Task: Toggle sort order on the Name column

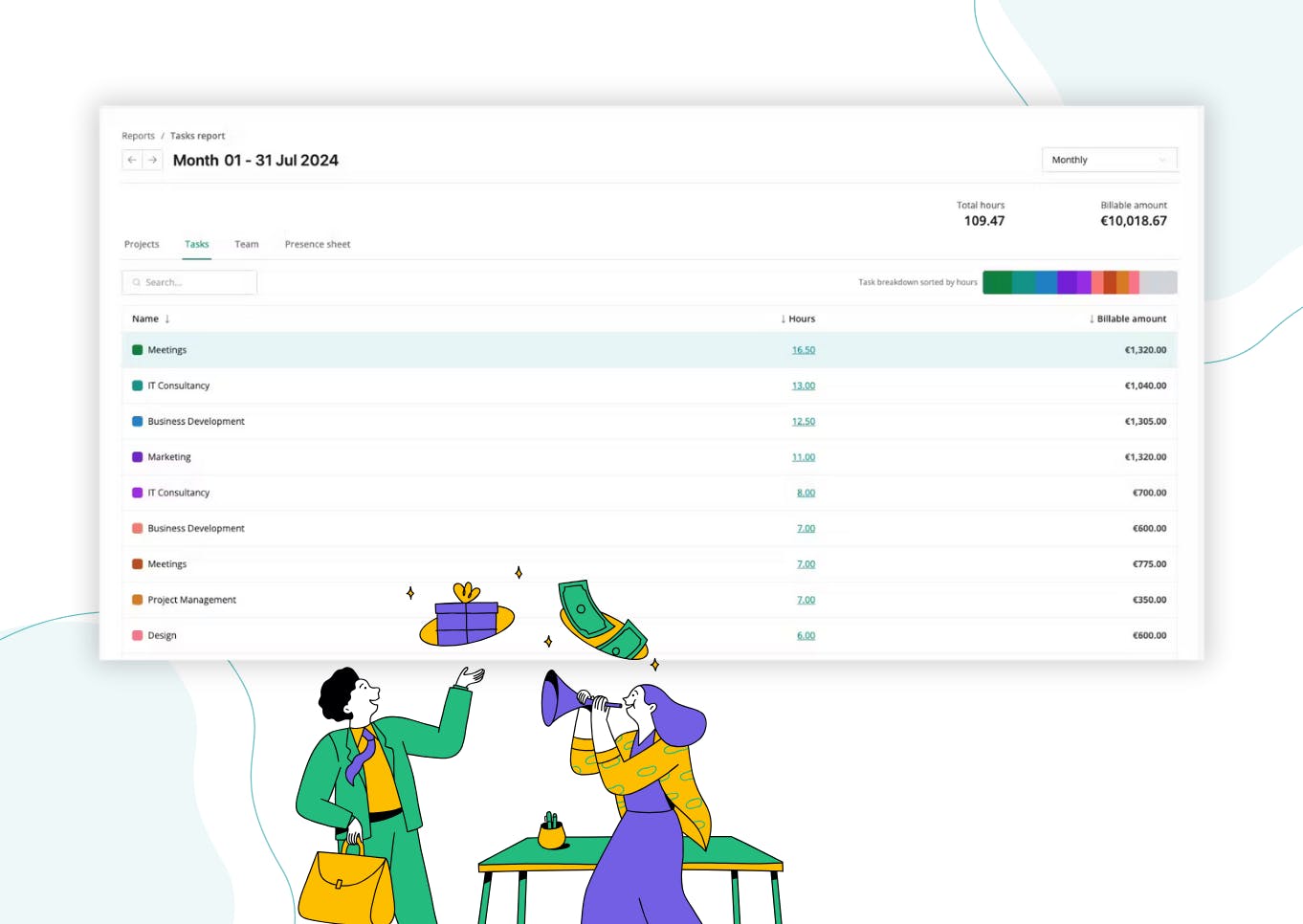Action: tap(150, 319)
